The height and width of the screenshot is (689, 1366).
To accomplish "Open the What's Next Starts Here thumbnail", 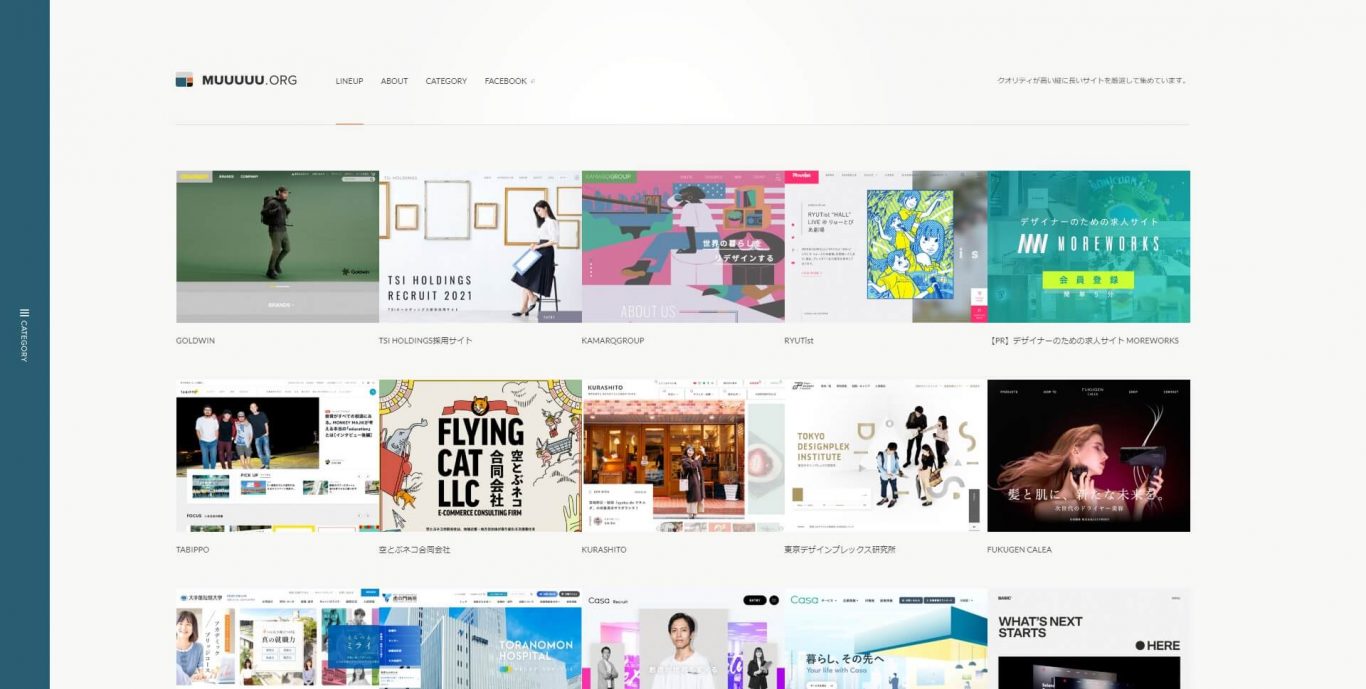I will (1089, 640).
